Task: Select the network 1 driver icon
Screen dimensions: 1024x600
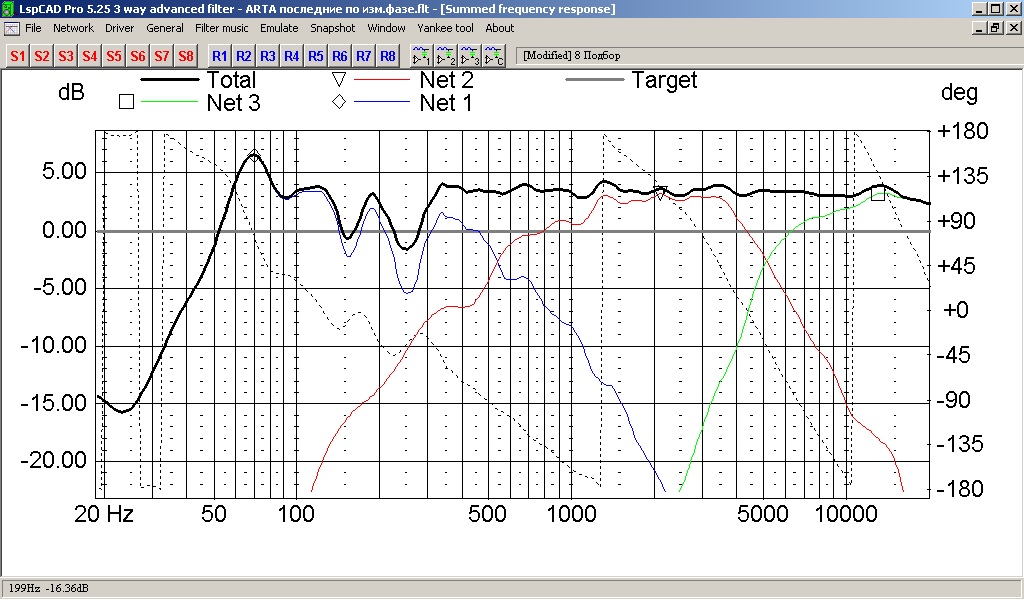Action: [422, 56]
